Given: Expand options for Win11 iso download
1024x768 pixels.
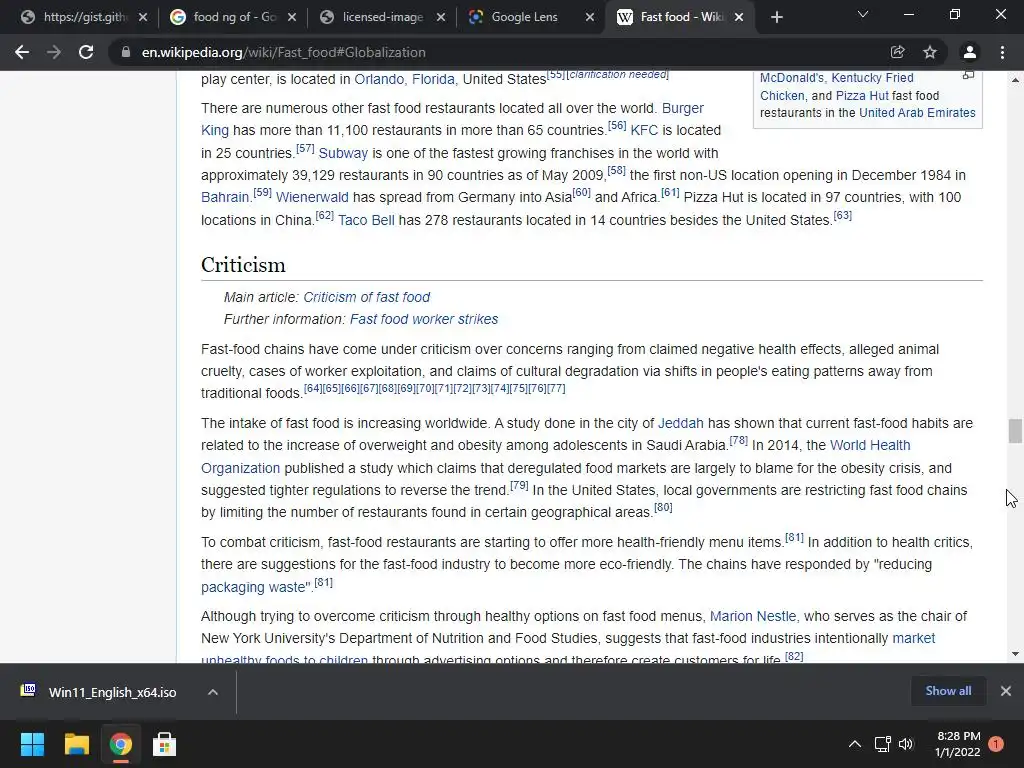Looking at the screenshot, I should pyautogui.click(x=213, y=692).
